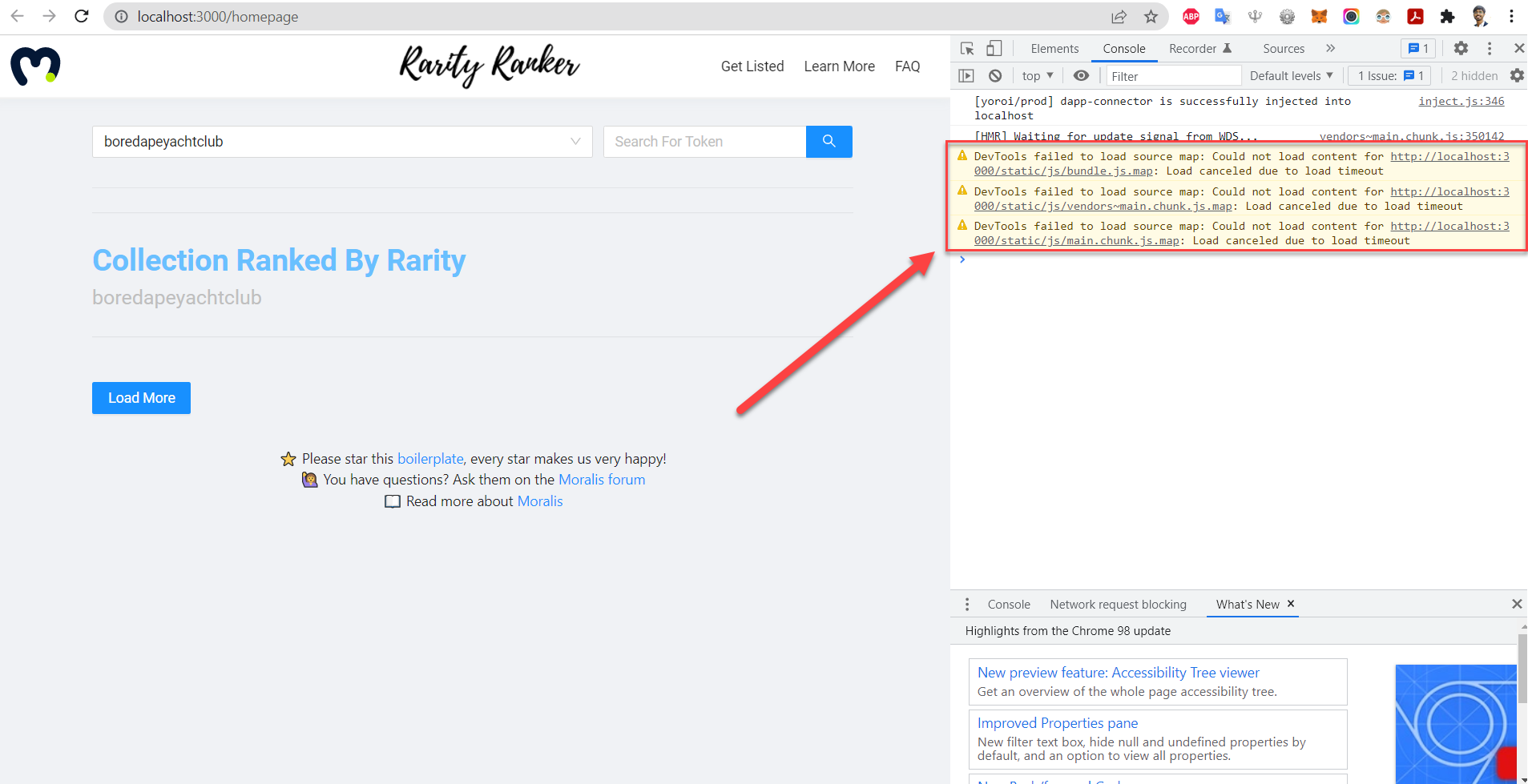This screenshot has height=784, width=1528.
Task: Click the Moralis logo
Action: pyautogui.click(x=35, y=66)
